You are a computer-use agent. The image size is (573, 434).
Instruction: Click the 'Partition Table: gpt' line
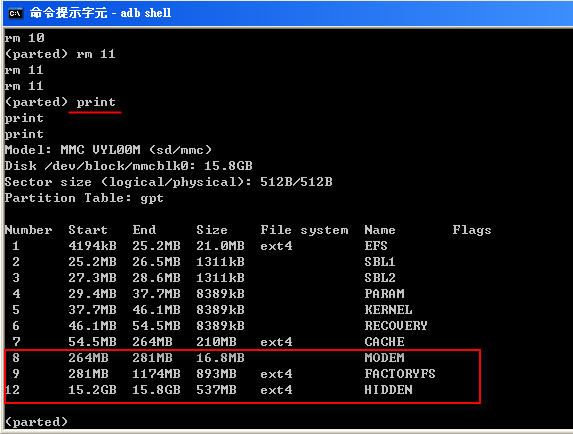[x=84, y=198]
